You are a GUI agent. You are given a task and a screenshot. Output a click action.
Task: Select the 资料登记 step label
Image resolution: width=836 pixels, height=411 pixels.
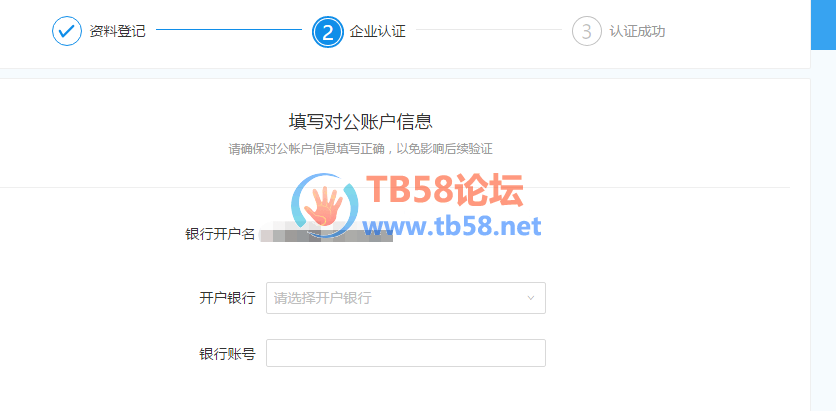coord(117,31)
